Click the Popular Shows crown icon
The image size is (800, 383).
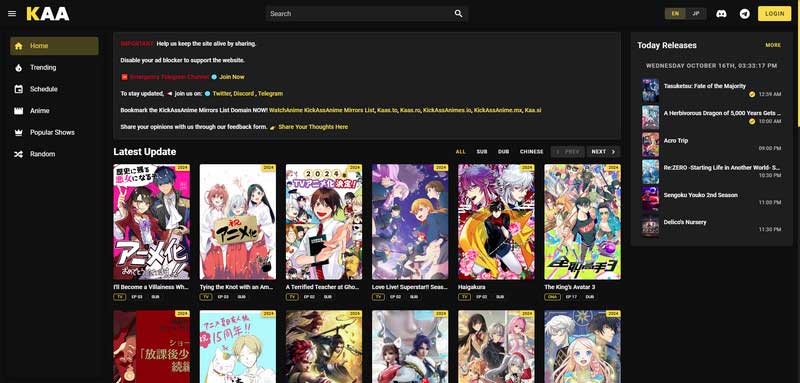19,133
